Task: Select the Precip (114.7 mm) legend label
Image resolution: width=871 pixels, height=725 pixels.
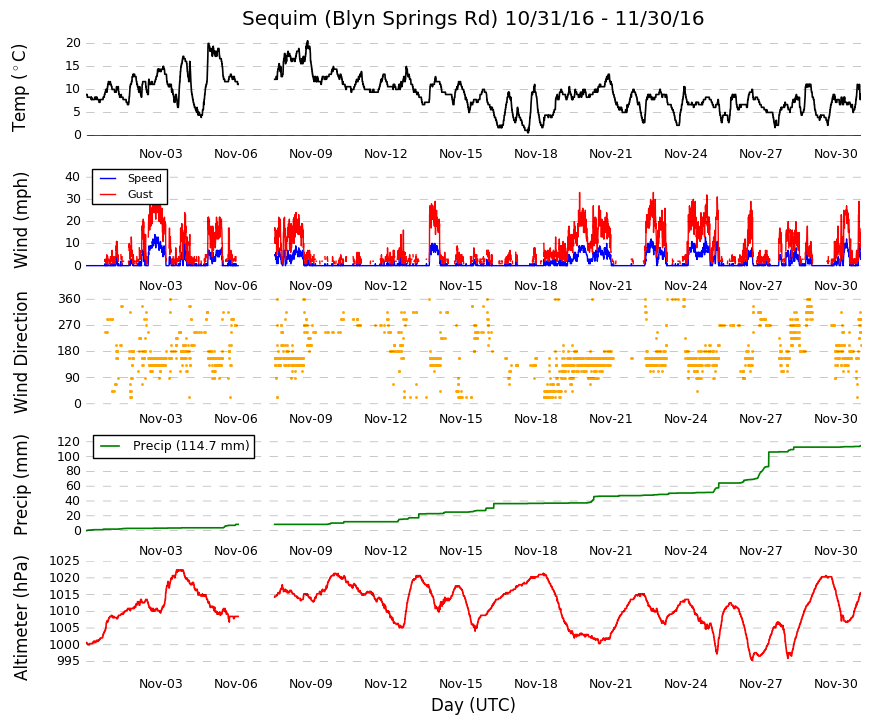Action: (191, 446)
